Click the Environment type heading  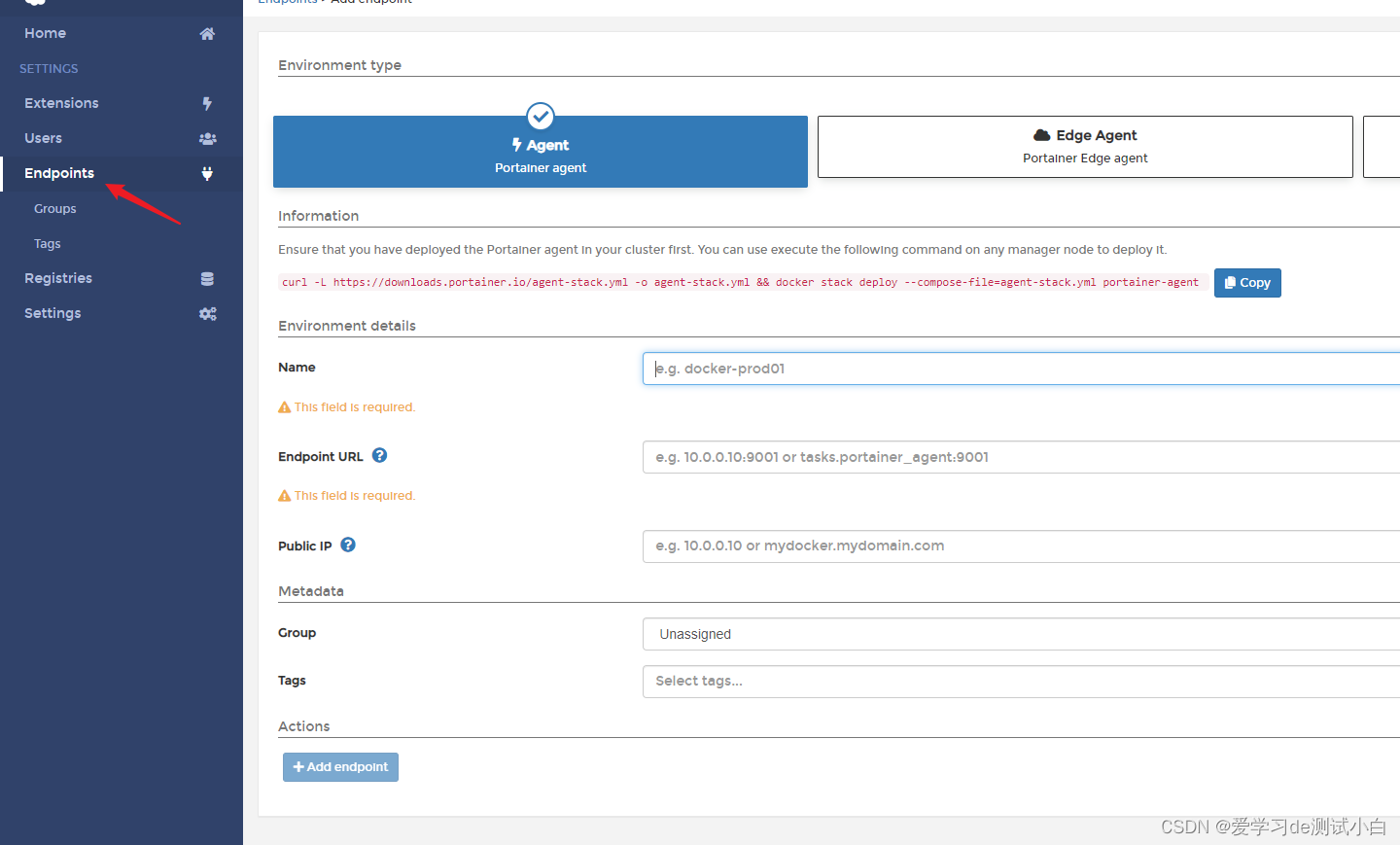point(339,65)
